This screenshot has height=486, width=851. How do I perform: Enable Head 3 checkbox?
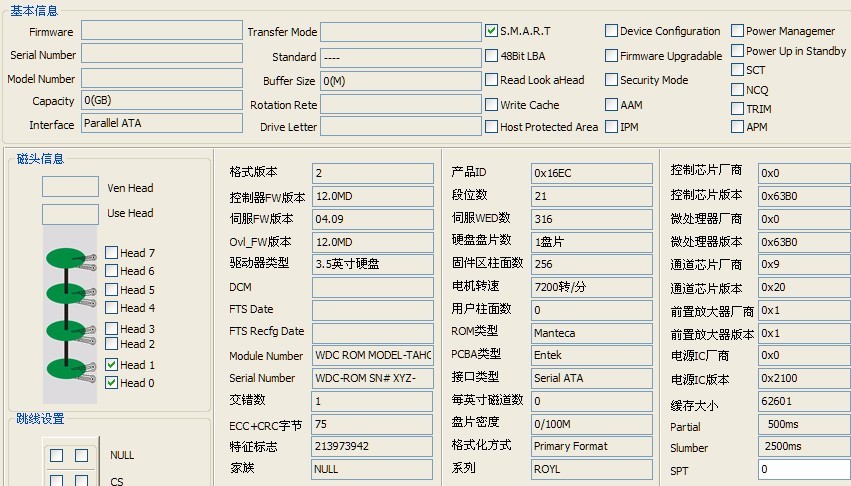coord(111,329)
